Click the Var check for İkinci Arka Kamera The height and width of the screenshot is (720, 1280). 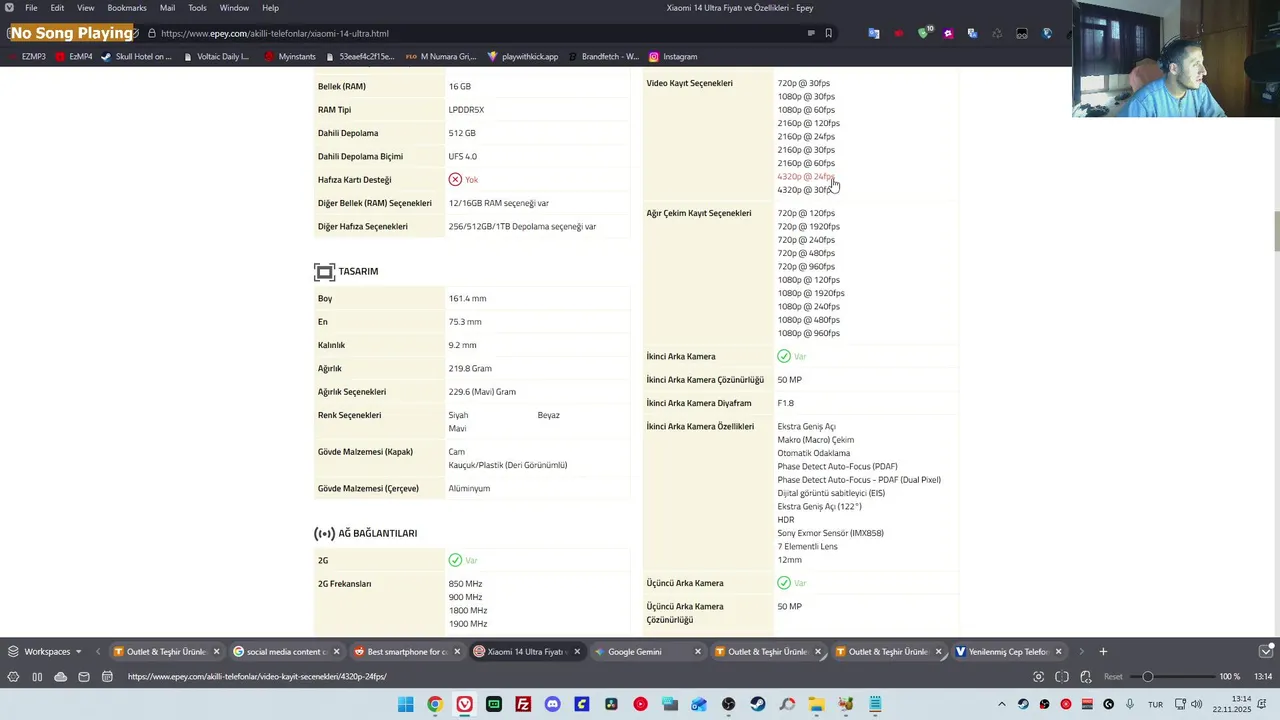(784, 356)
